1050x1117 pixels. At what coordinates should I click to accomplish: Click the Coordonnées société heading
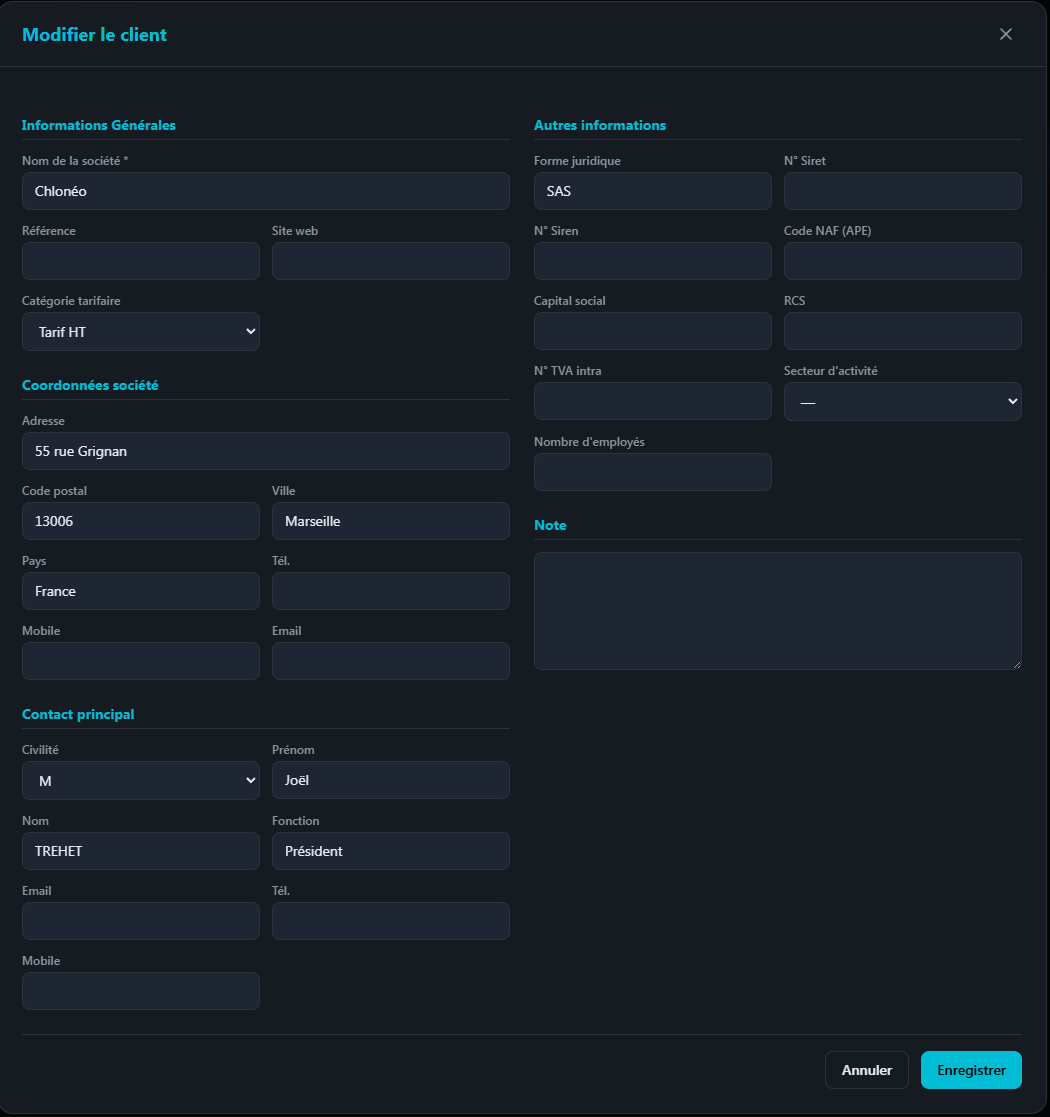pos(90,385)
